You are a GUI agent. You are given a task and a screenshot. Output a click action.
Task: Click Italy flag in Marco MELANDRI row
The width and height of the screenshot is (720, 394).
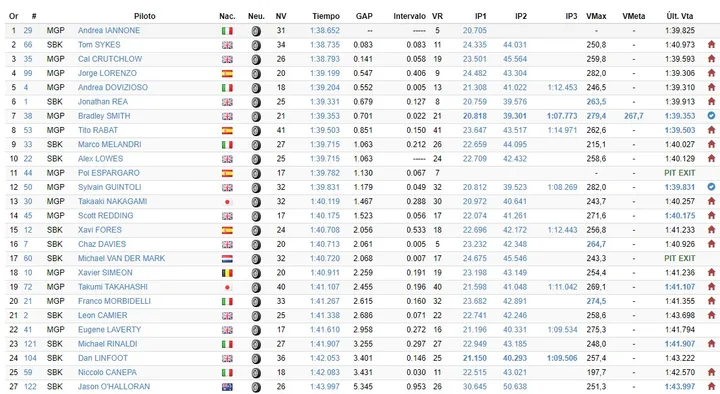pos(227,145)
